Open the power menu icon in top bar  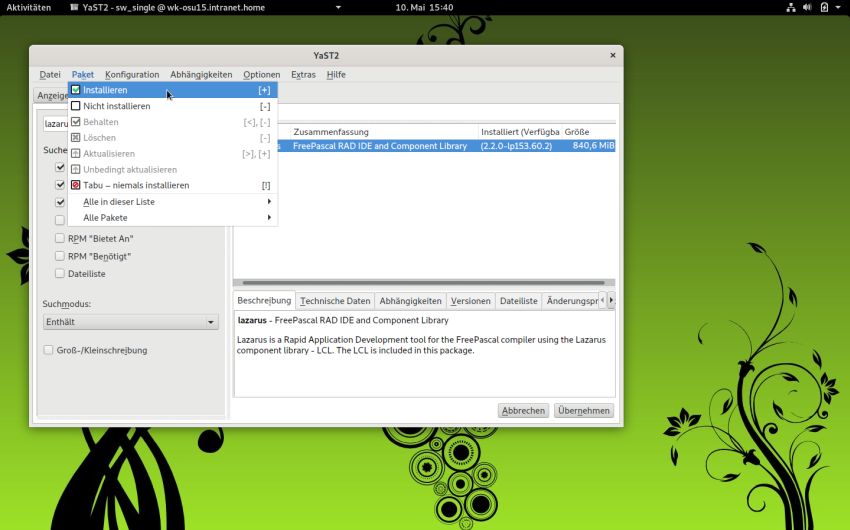coord(825,8)
